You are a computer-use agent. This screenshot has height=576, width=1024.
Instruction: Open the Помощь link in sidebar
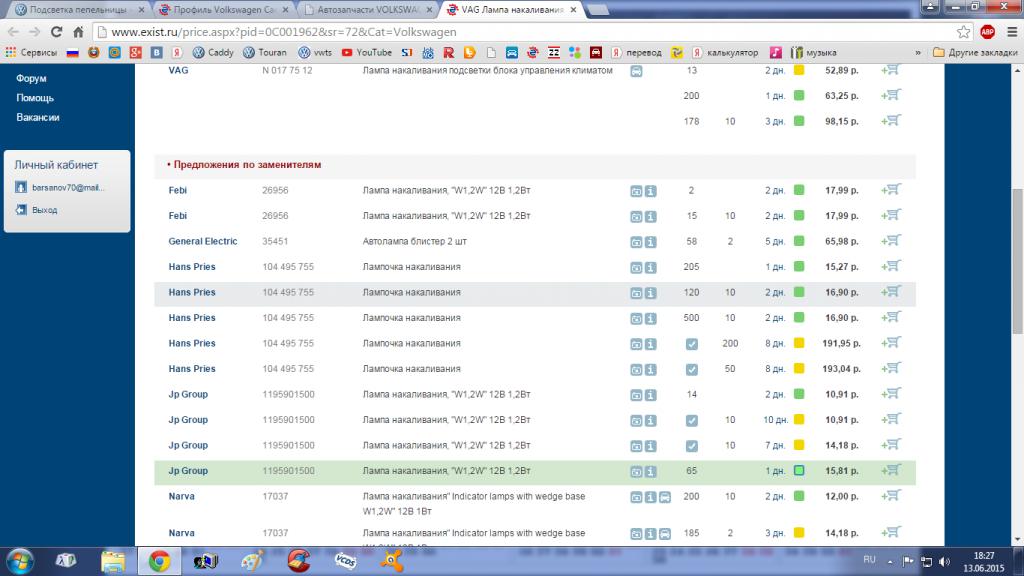[x=35, y=97]
